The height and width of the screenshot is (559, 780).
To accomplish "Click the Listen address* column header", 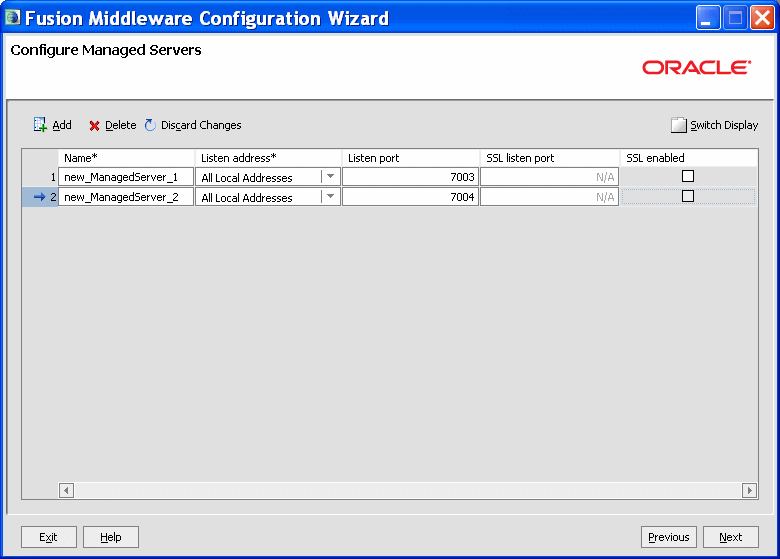I will pos(268,158).
